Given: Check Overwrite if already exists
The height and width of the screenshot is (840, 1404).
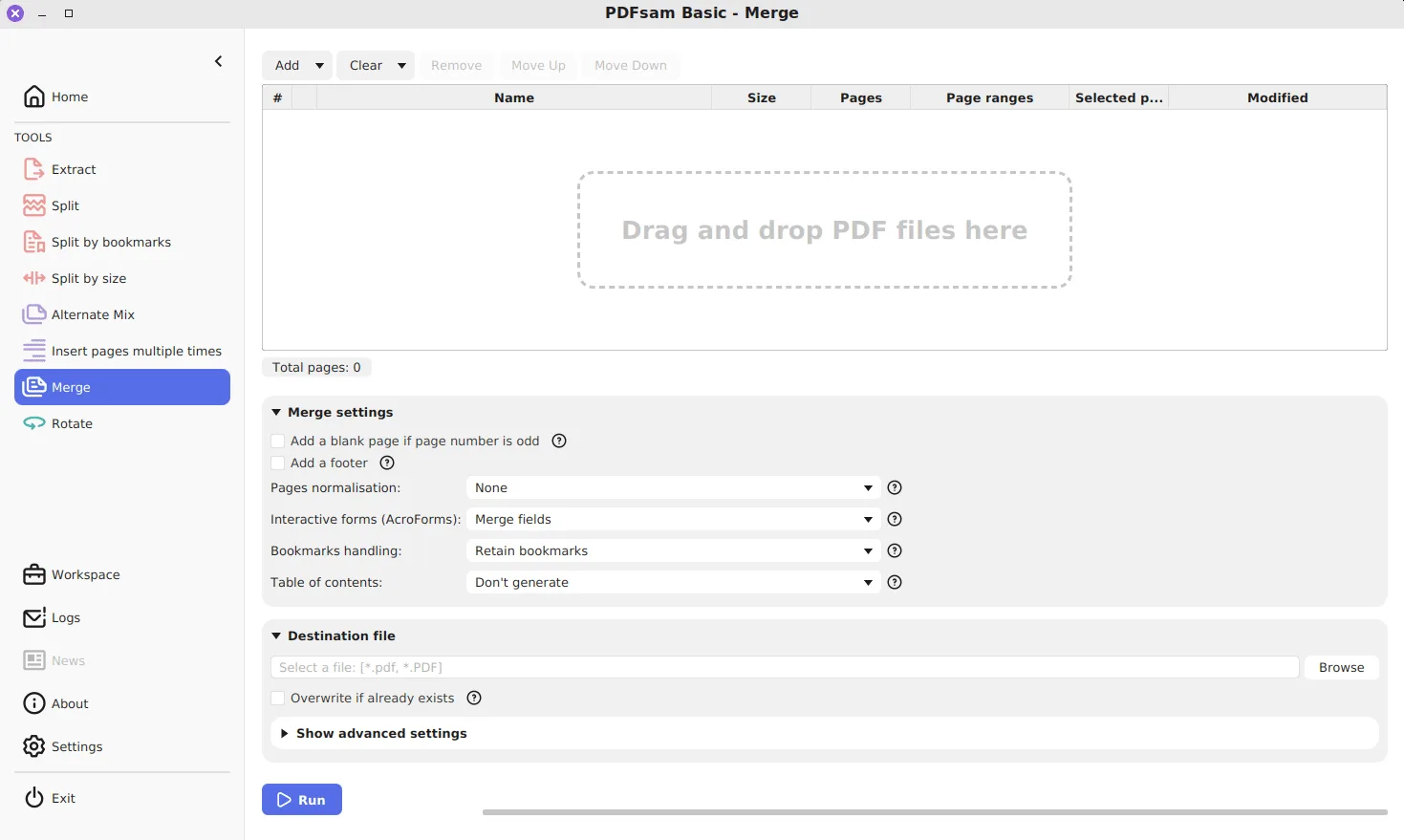Looking at the screenshot, I should (x=278, y=698).
